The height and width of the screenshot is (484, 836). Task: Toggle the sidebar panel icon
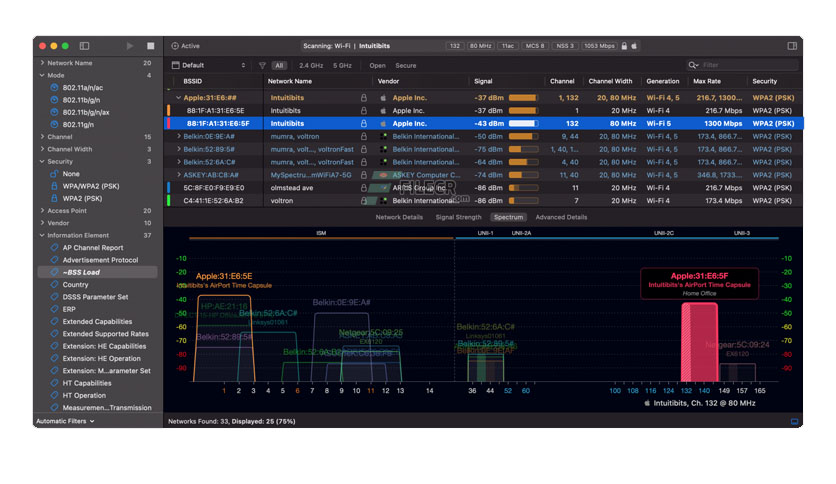tap(84, 46)
